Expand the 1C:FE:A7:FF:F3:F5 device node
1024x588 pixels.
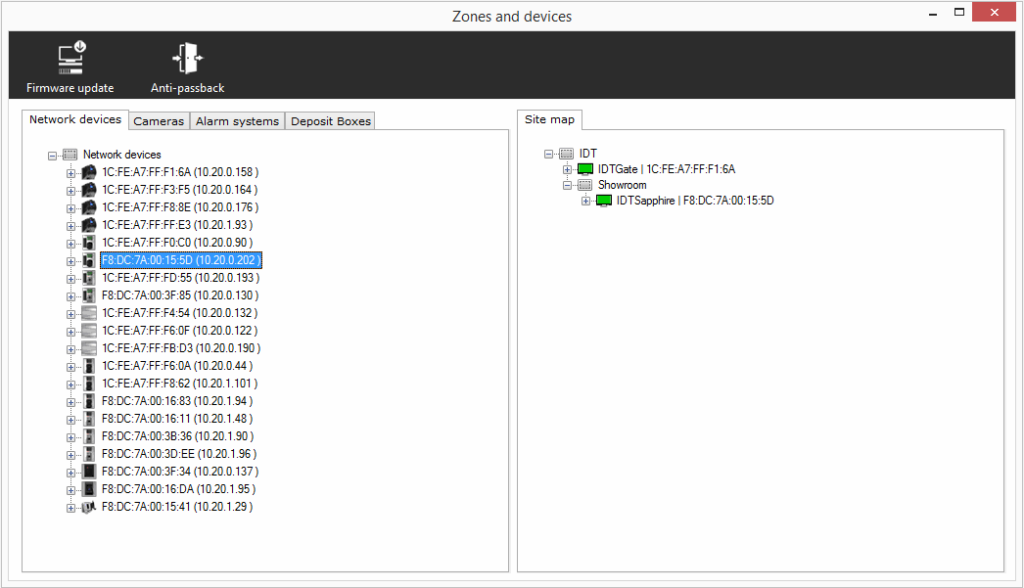(71, 190)
